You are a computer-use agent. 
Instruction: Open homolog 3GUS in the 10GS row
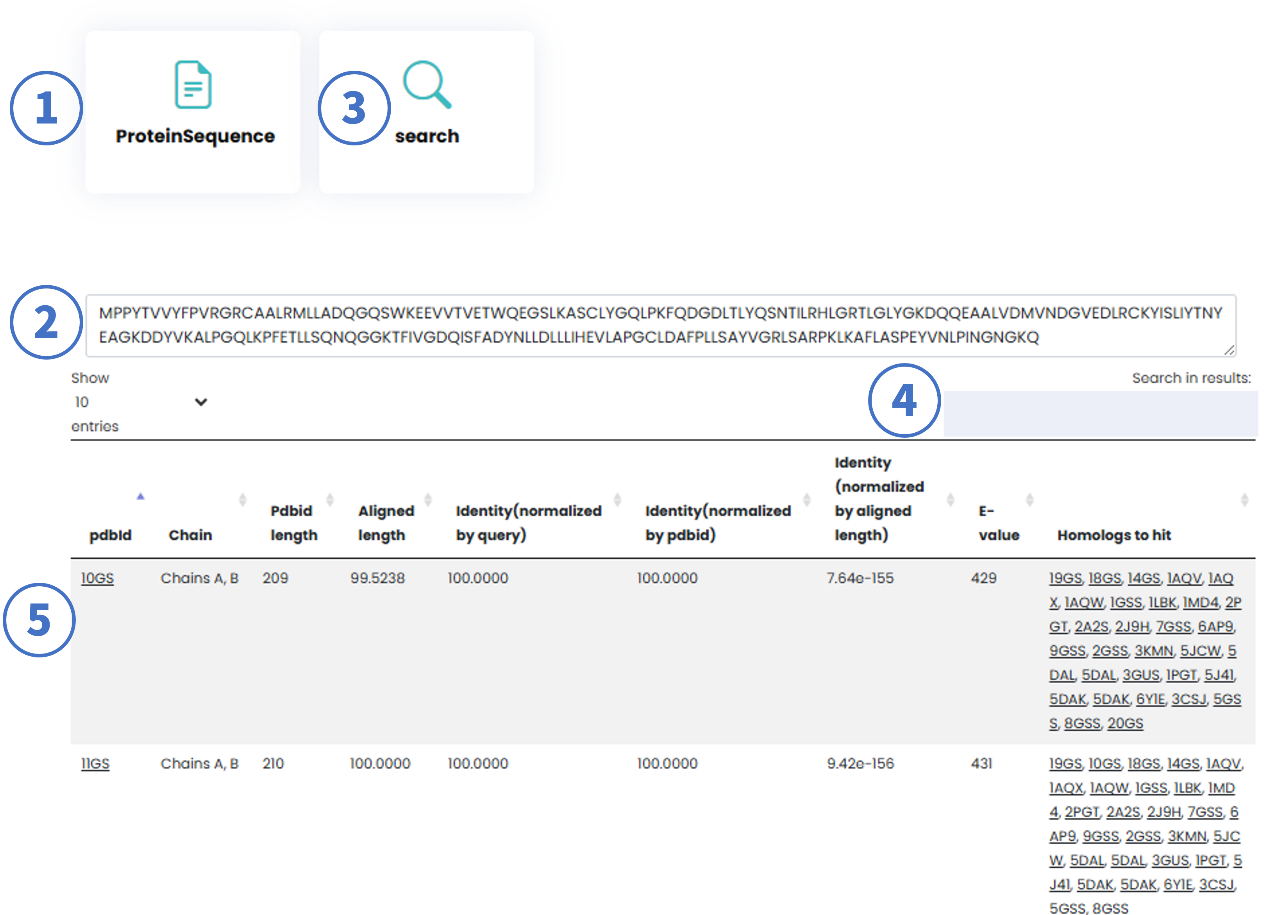coord(1141,675)
